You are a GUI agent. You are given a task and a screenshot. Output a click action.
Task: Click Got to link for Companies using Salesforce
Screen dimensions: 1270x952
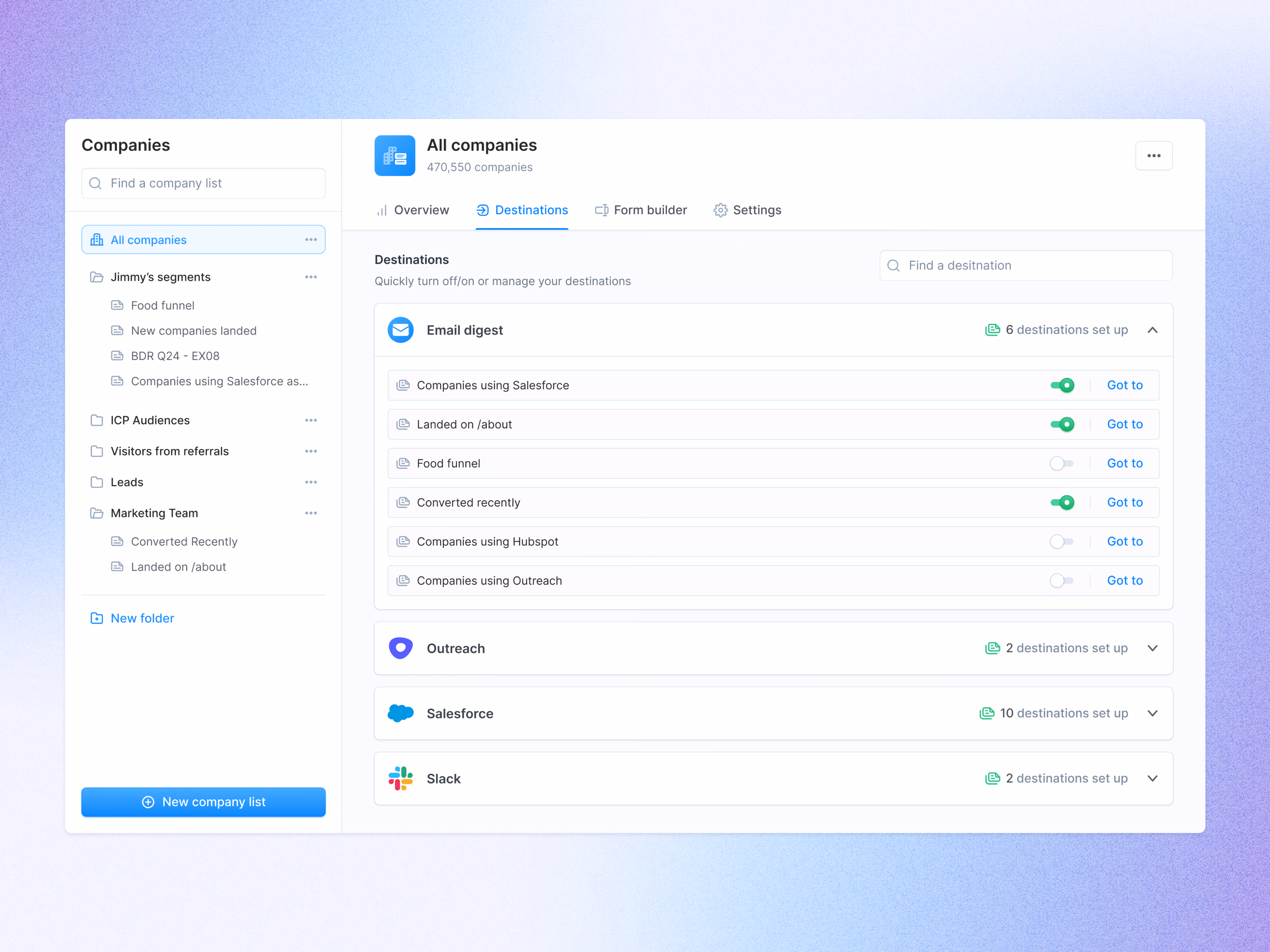[1125, 385]
